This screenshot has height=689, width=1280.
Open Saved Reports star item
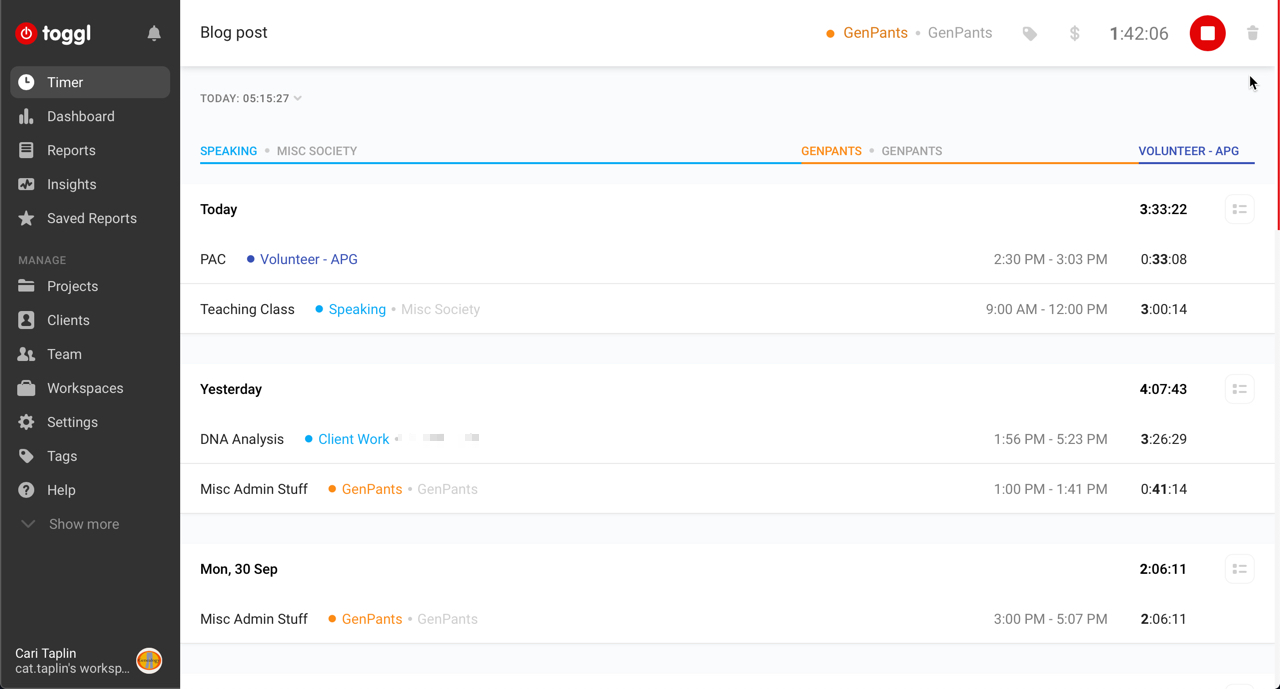point(91,218)
